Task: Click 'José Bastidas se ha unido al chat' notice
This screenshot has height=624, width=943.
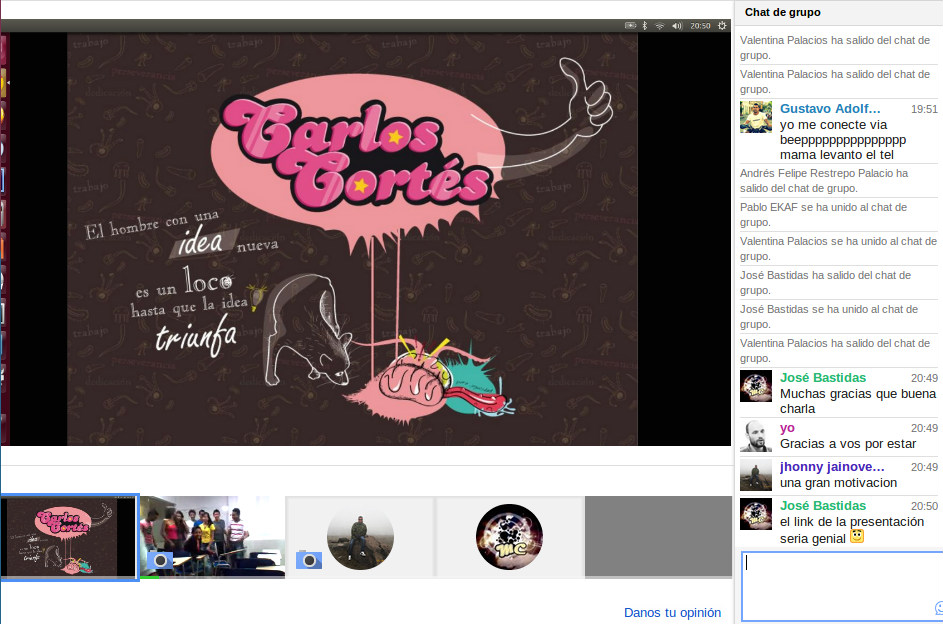Action: (829, 316)
